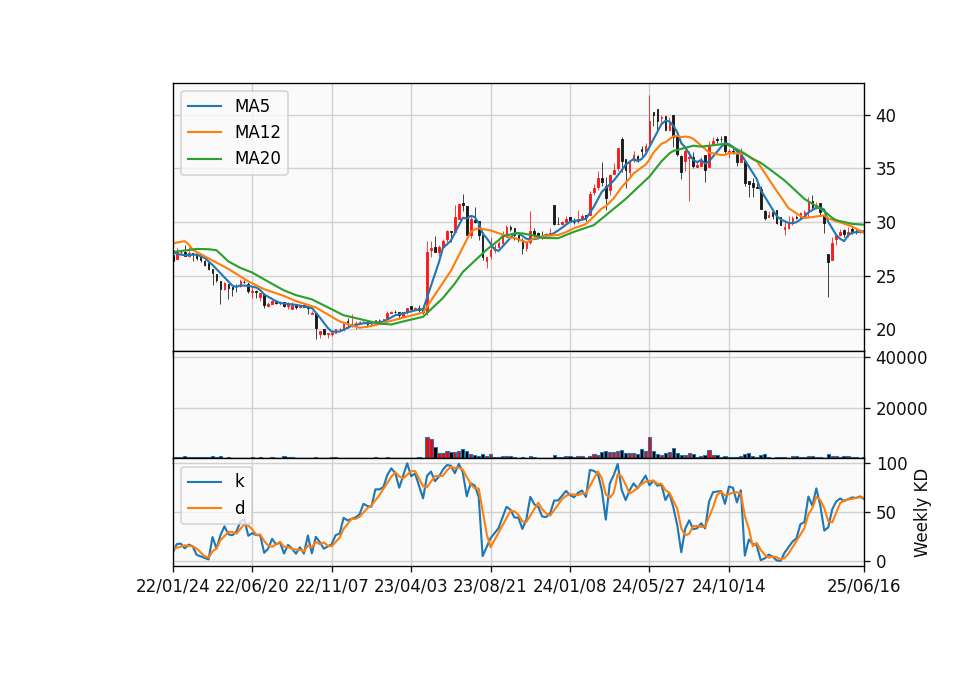Click the MA12 legend label
960x690 pixels.
click(x=257, y=132)
